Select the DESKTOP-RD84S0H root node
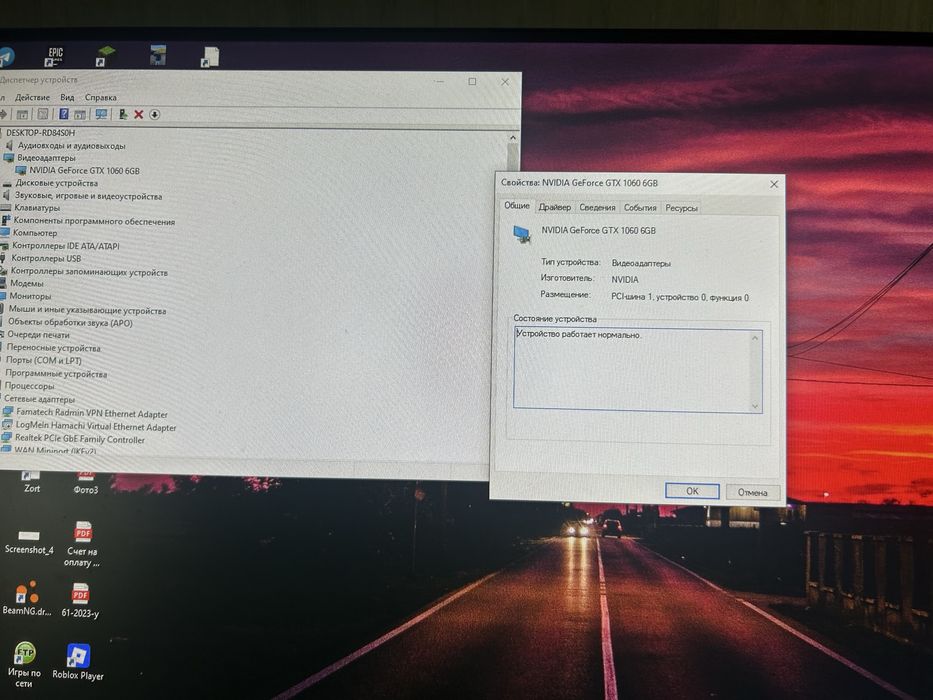 [40, 133]
